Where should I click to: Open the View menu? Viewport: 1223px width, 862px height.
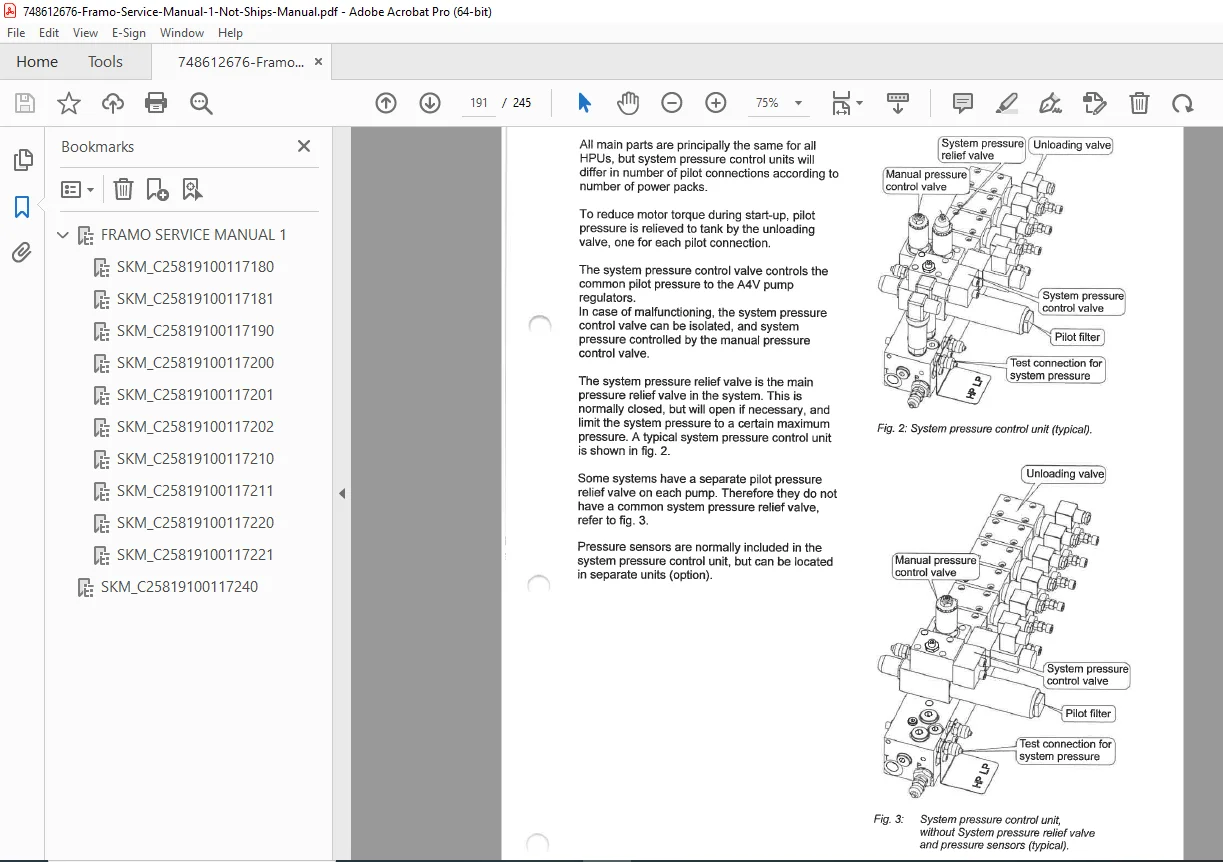click(x=86, y=33)
